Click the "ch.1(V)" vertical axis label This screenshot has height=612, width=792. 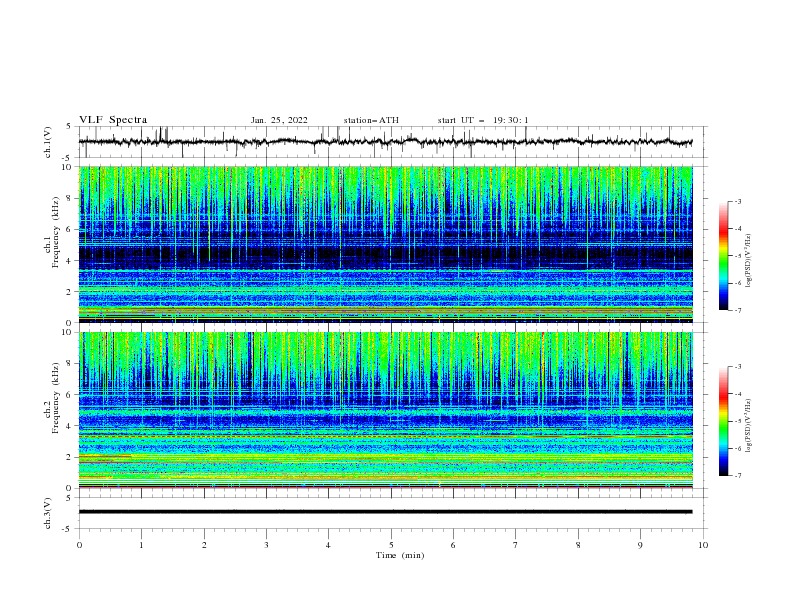(48, 142)
